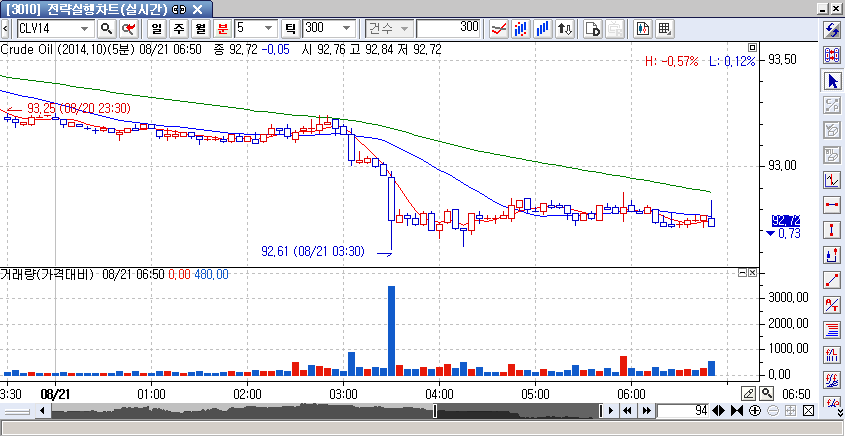Click the zoom magnifier below volume panel
Image resolution: width=845 pixels, height=437 pixels.
[767, 393]
